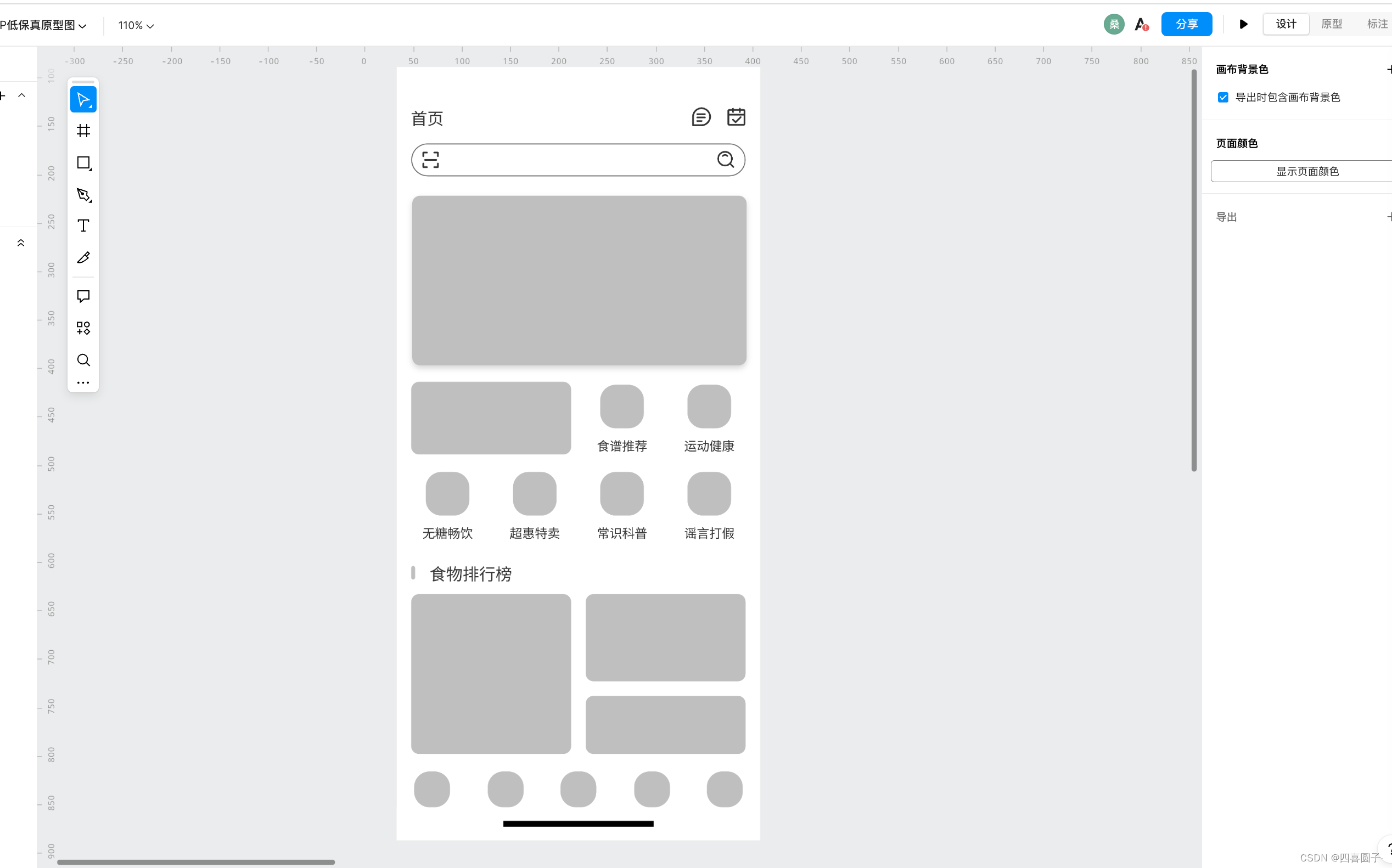The height and width of the screenshot is (868, 1392).
Task: Click the toolbar search icon
Action: 83,360
